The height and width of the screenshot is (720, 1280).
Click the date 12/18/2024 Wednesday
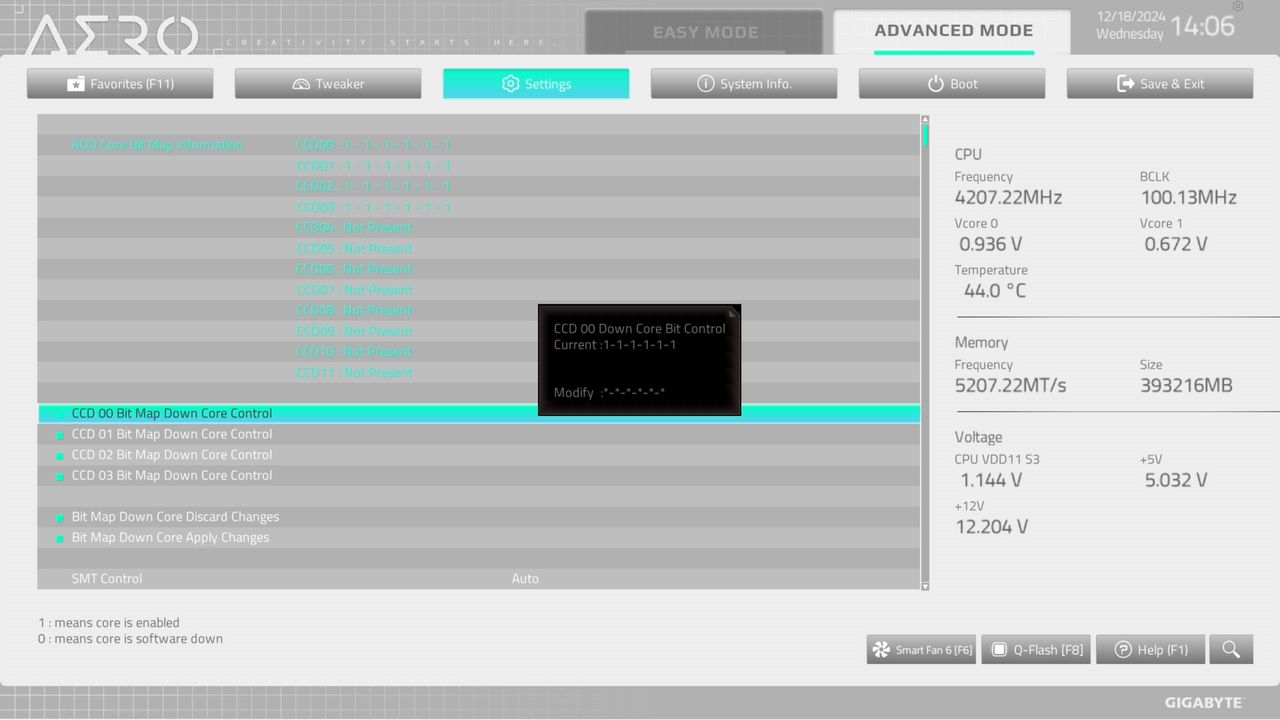point(1130,25)
